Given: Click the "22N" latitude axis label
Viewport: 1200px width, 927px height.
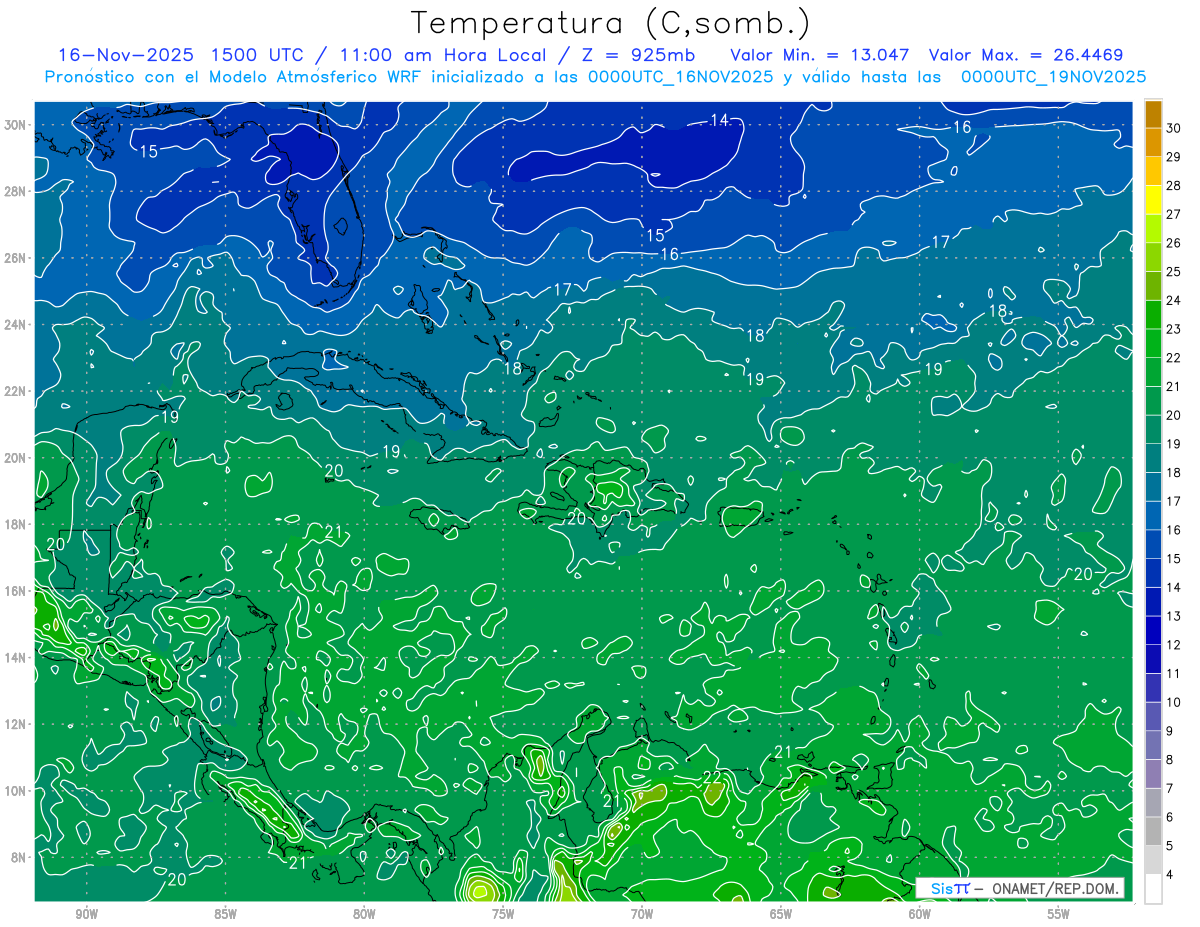Looking at the screenshot, I should point(16,391).
